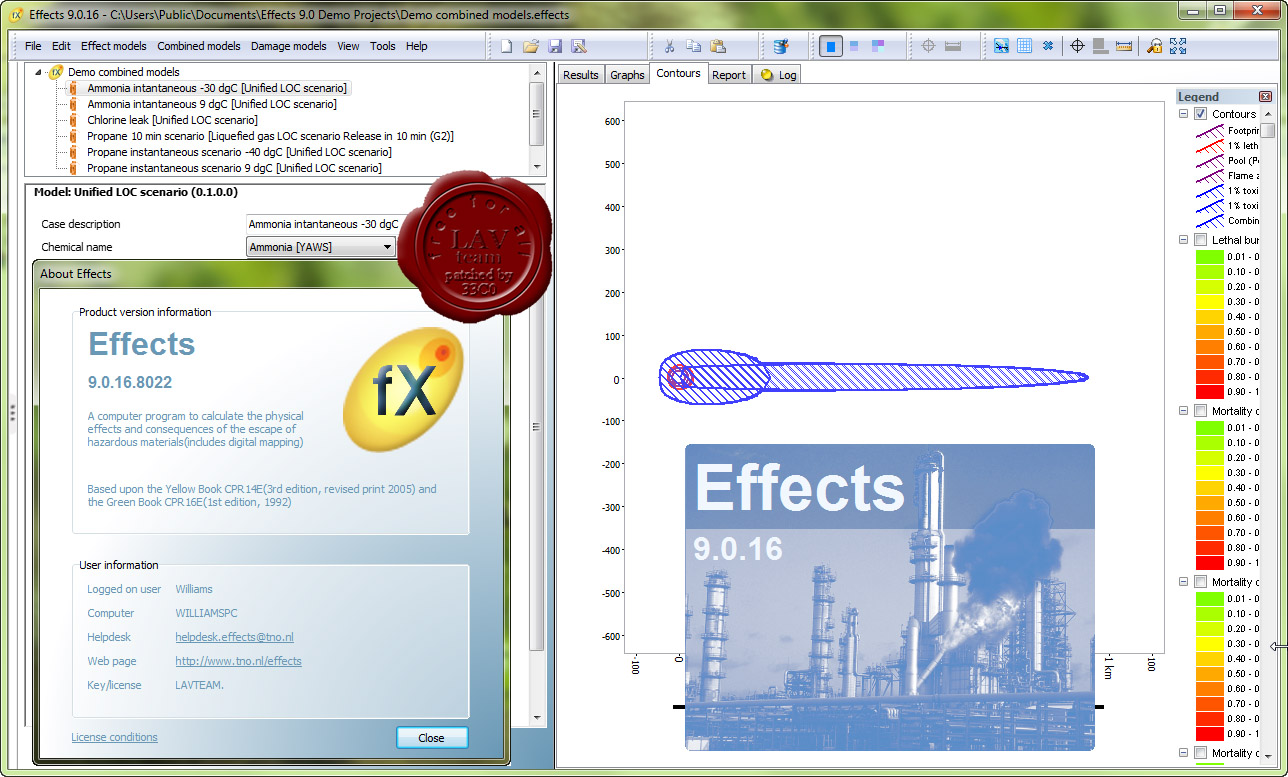Click the Chlorine leak model icon

(x=73, y=120)
